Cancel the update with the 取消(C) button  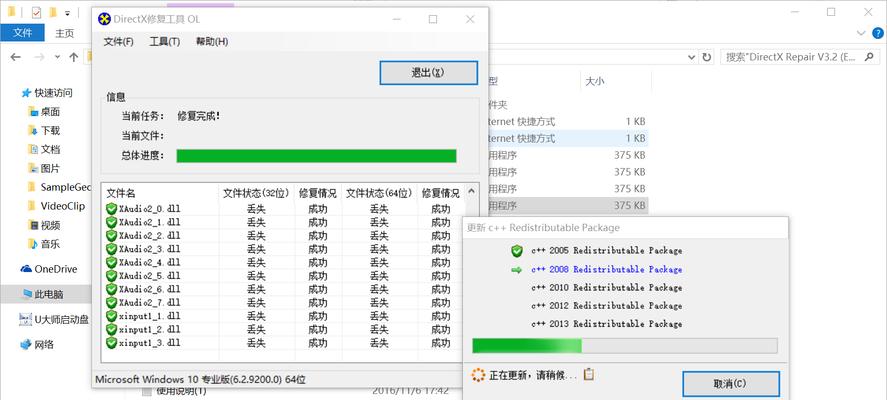tap(731, 384)
